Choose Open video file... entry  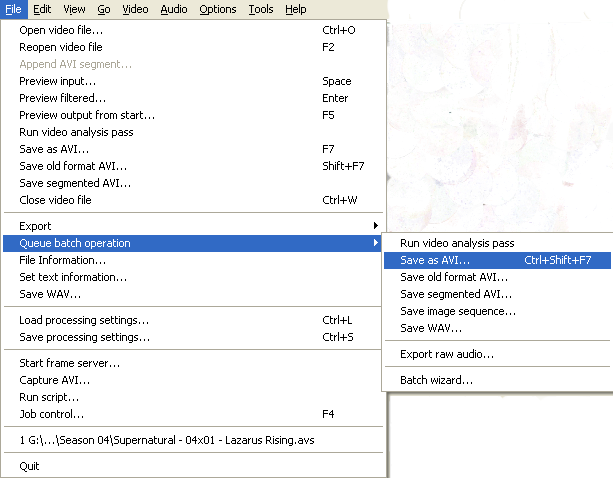coord(192,30)
